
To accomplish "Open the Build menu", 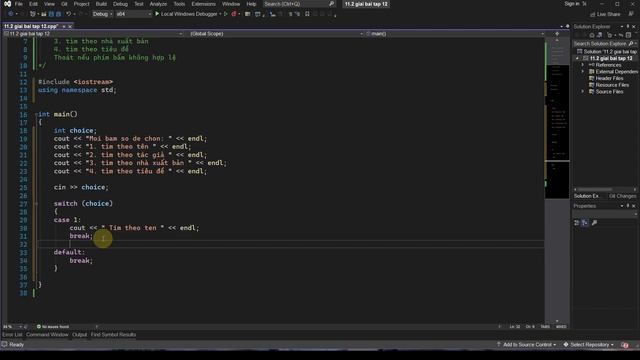I will coord(101,4).
